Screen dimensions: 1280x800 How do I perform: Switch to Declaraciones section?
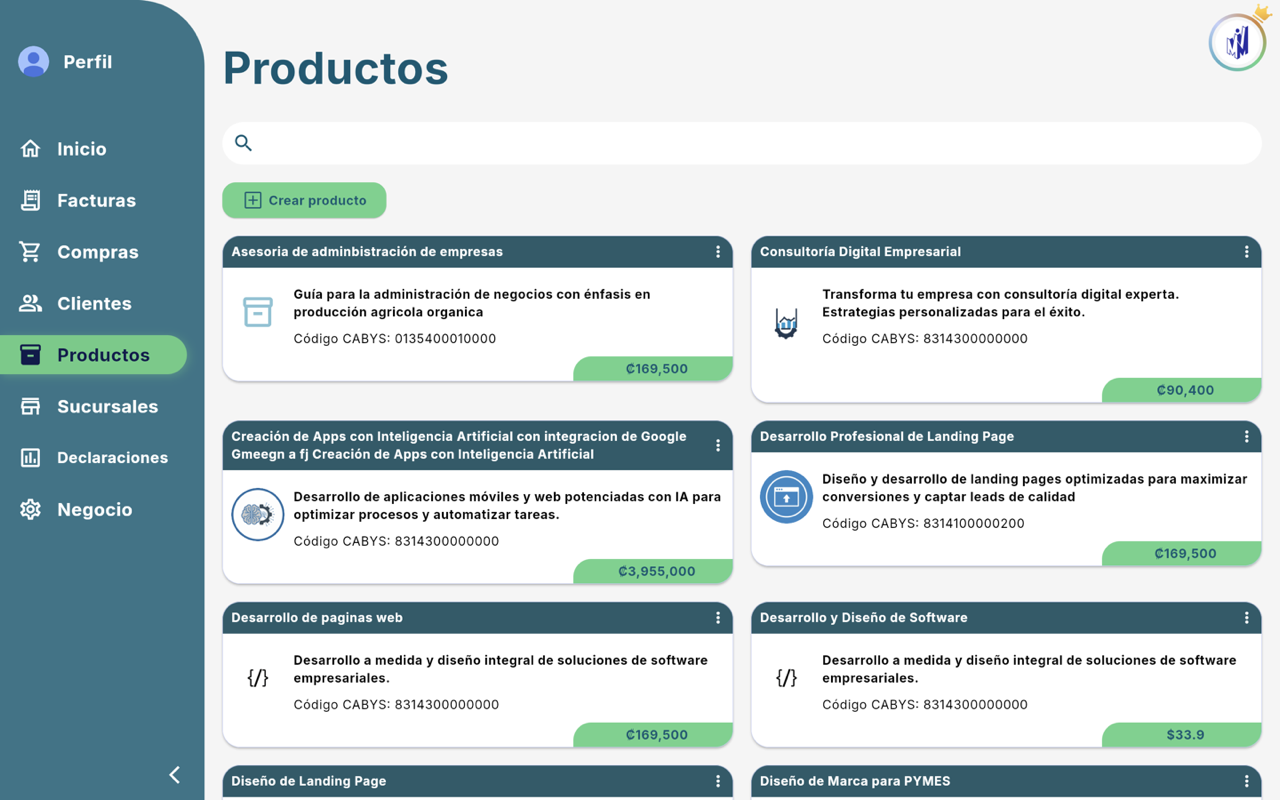point(112,458)
